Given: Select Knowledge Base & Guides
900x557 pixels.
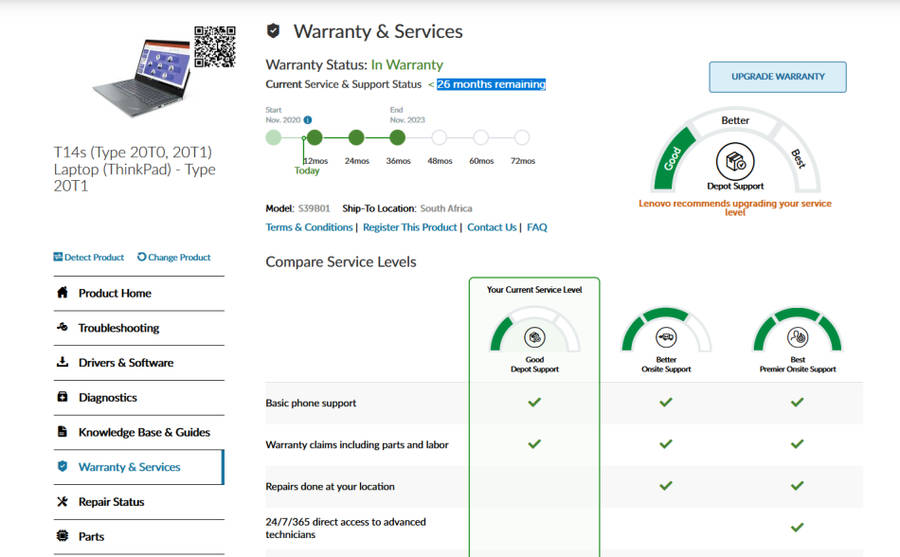Looking at the screenshot, I should pos(144,433).
